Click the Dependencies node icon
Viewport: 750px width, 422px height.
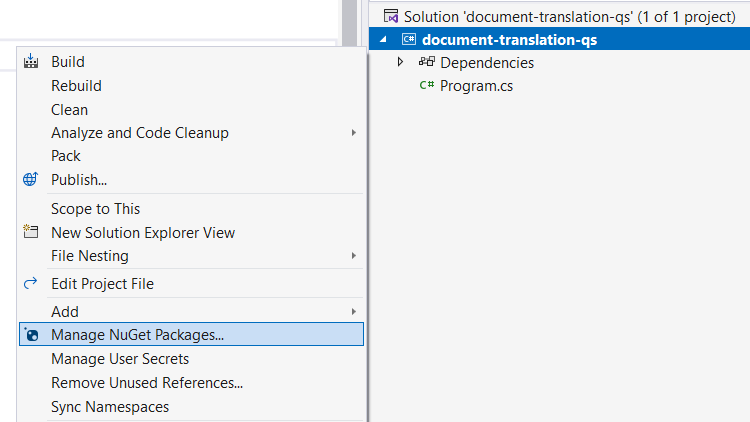point(427,63)
